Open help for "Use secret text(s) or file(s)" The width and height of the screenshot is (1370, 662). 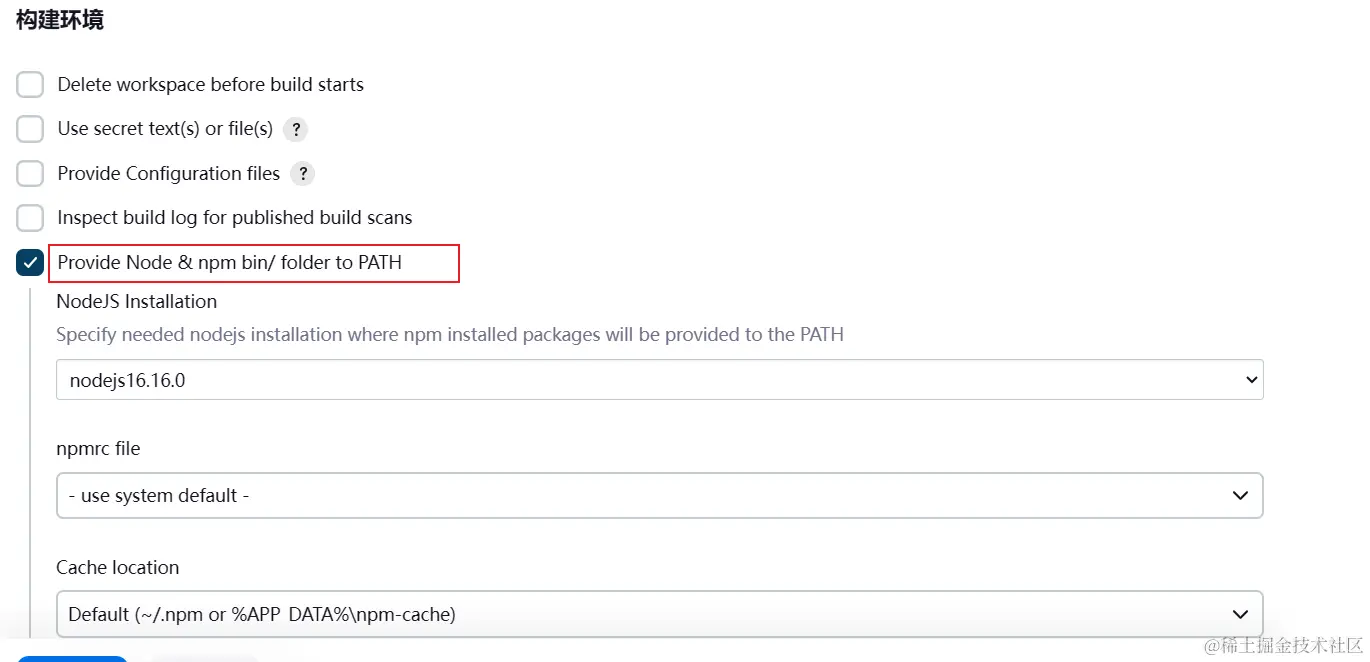click(x=296, y=128)
